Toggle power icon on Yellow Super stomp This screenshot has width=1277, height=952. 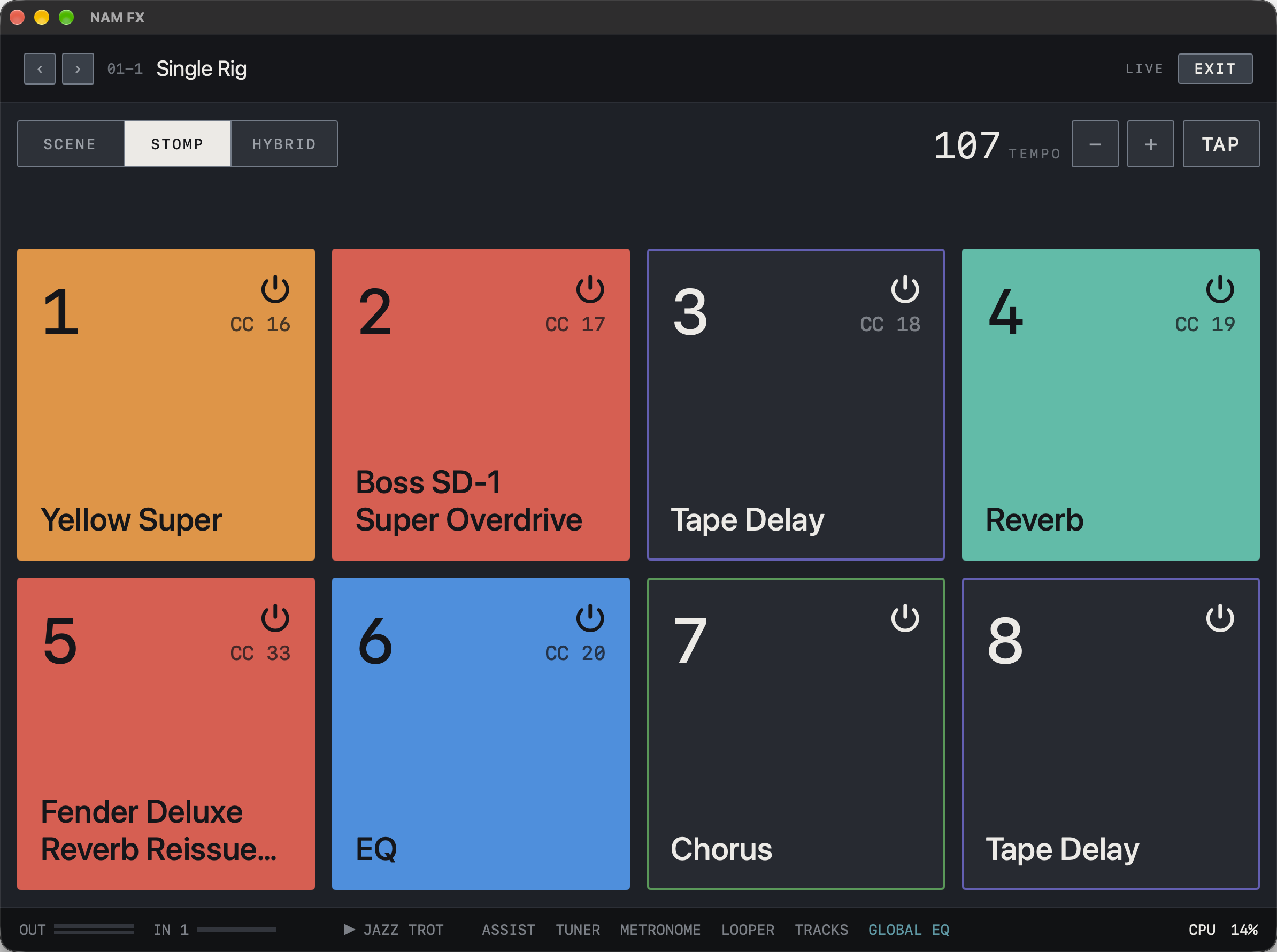click(275, 289)
